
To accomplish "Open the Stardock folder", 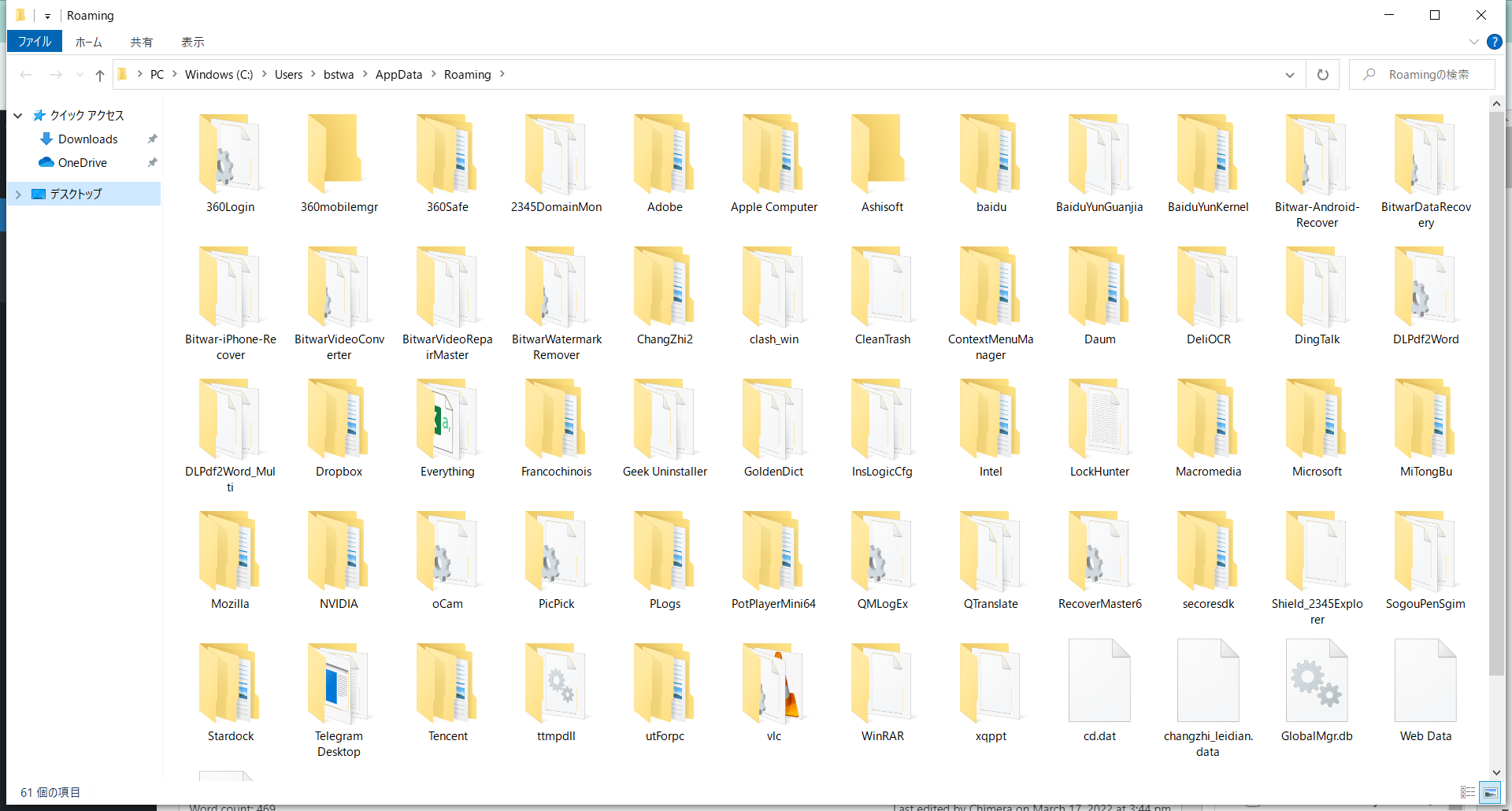I will tap(230, 693).
